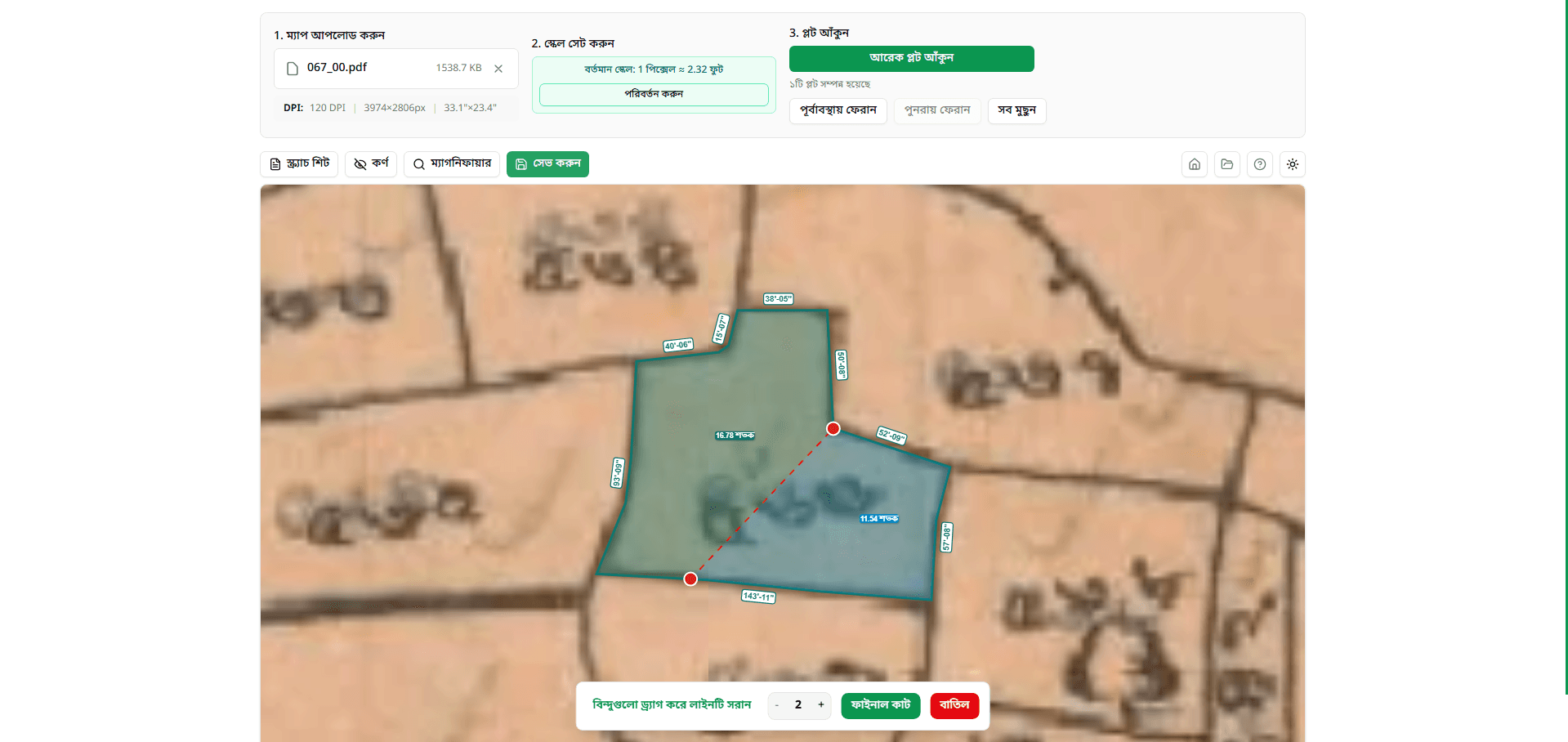Viewport: 1568px width, 742px height.
Task: Click the lower red cut-line handle
Action: coord(690,579)
